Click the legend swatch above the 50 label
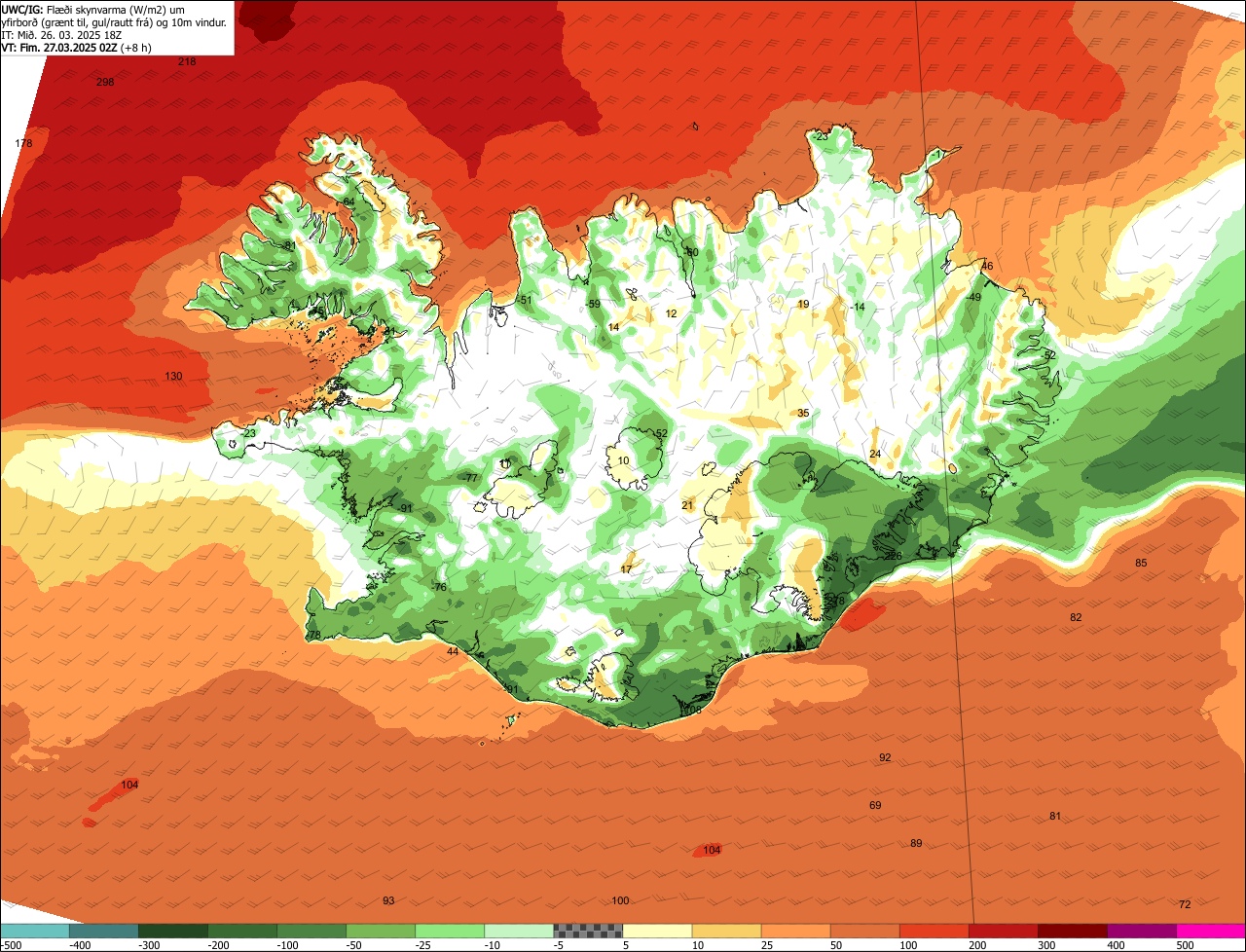1246x952 pixels. (864, 931)
